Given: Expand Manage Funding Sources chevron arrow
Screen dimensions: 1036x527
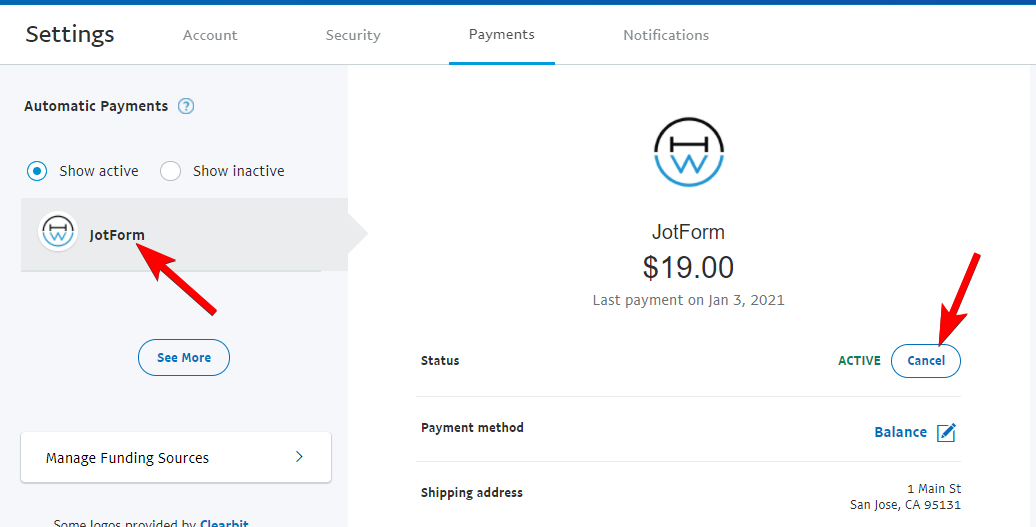Looking at the screenshot, I should [299, 457].
